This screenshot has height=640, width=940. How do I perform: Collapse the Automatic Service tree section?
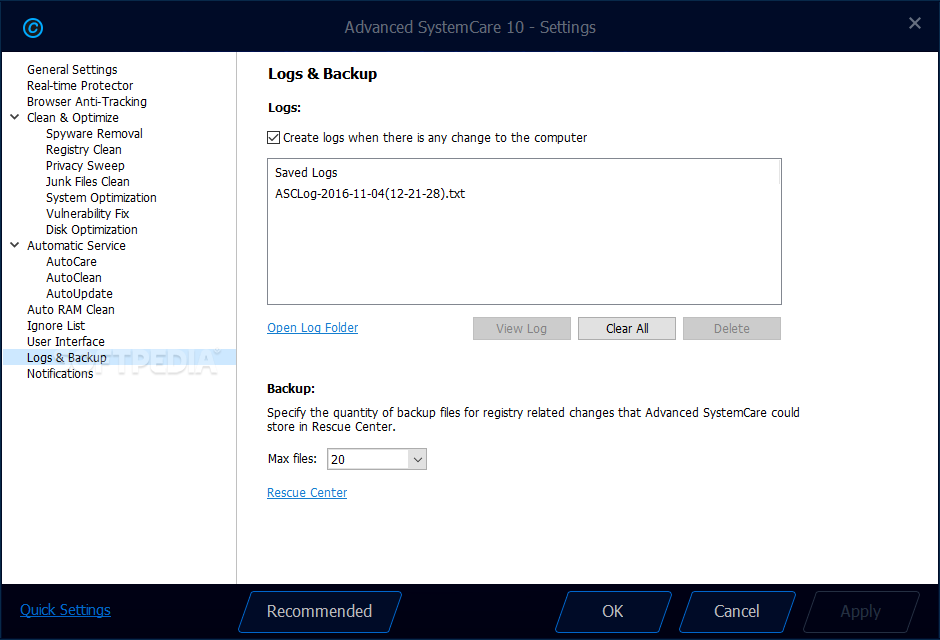15,245
